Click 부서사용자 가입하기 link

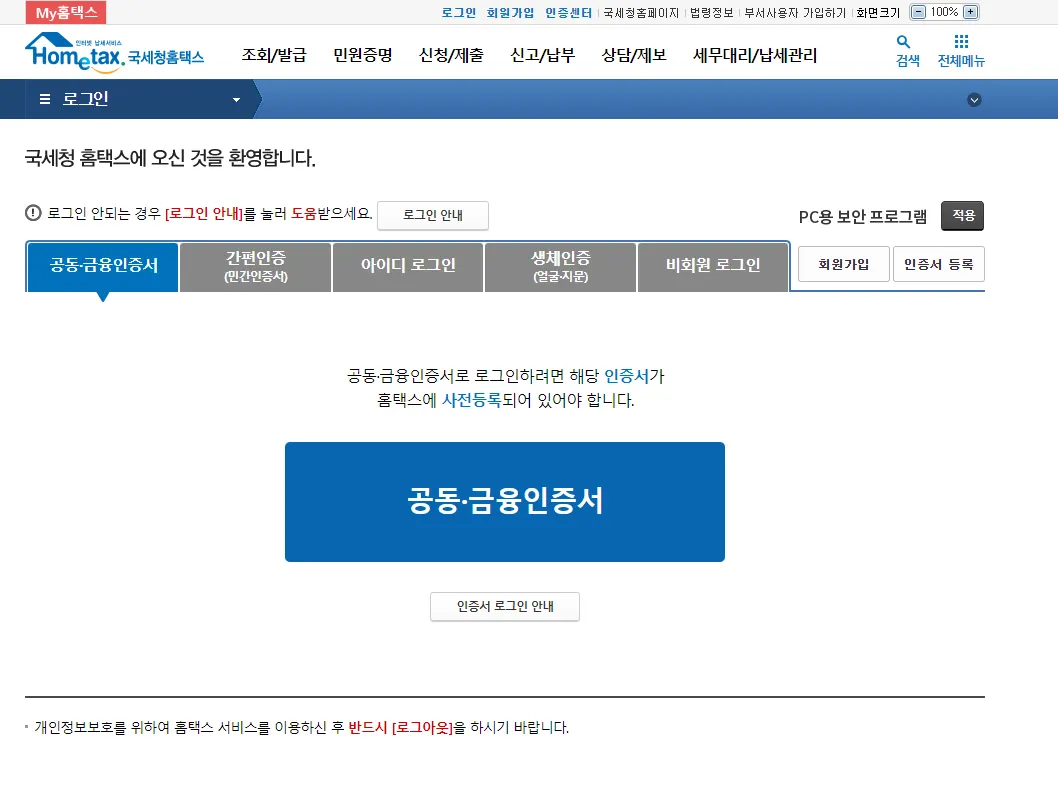[795, 13]
